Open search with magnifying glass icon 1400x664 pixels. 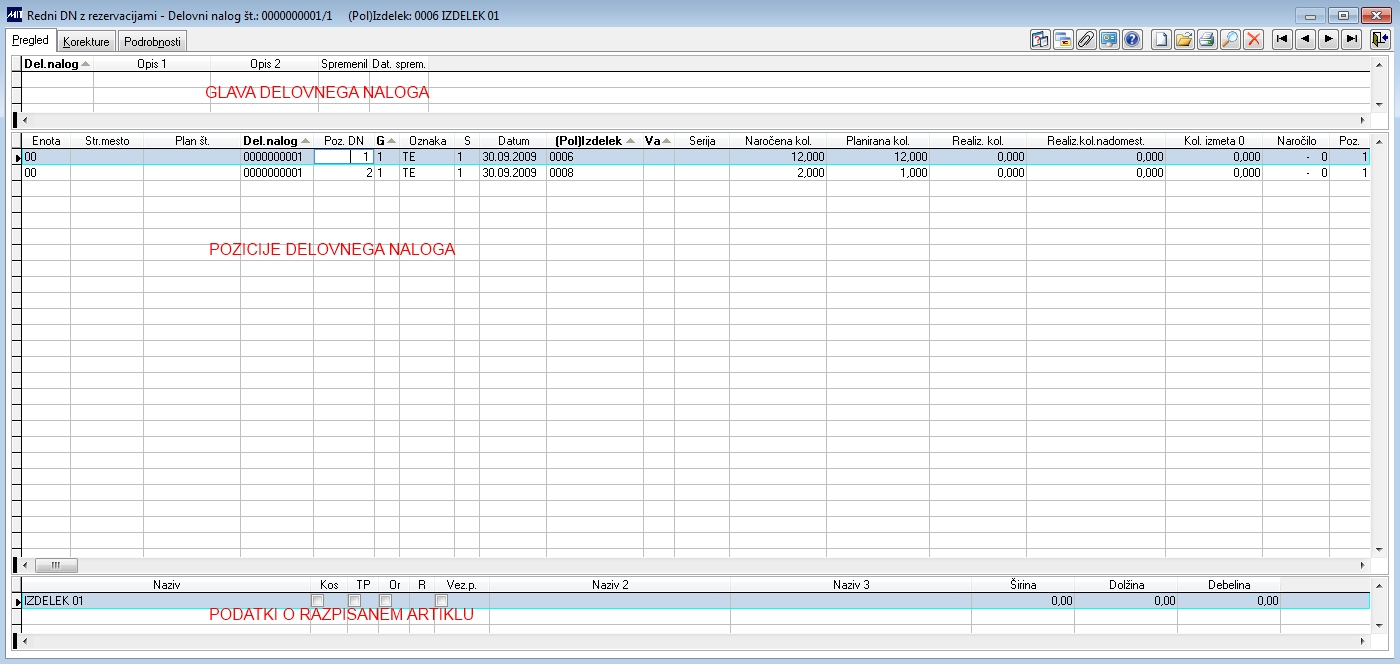1230,40
